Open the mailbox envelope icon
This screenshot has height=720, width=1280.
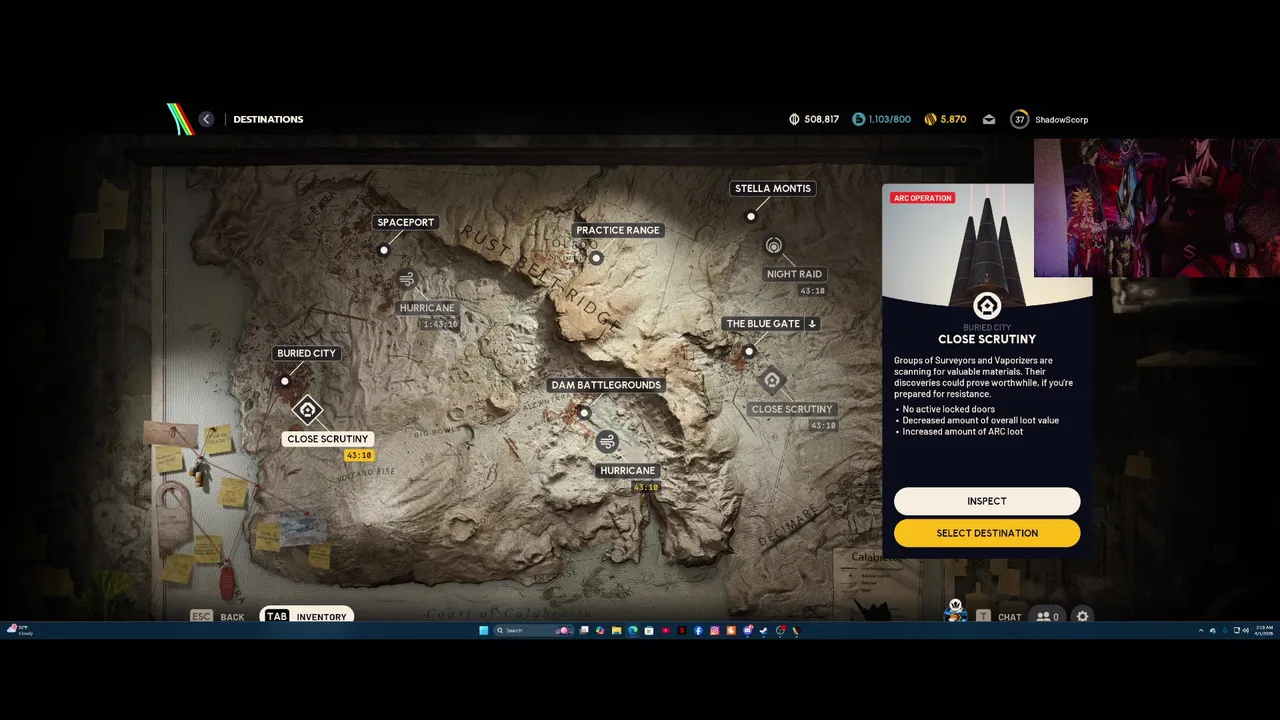click(989, 119)
